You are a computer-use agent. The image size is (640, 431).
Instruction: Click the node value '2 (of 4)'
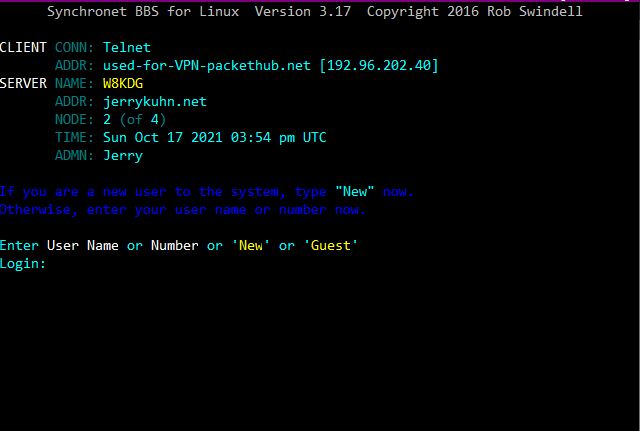134,119
